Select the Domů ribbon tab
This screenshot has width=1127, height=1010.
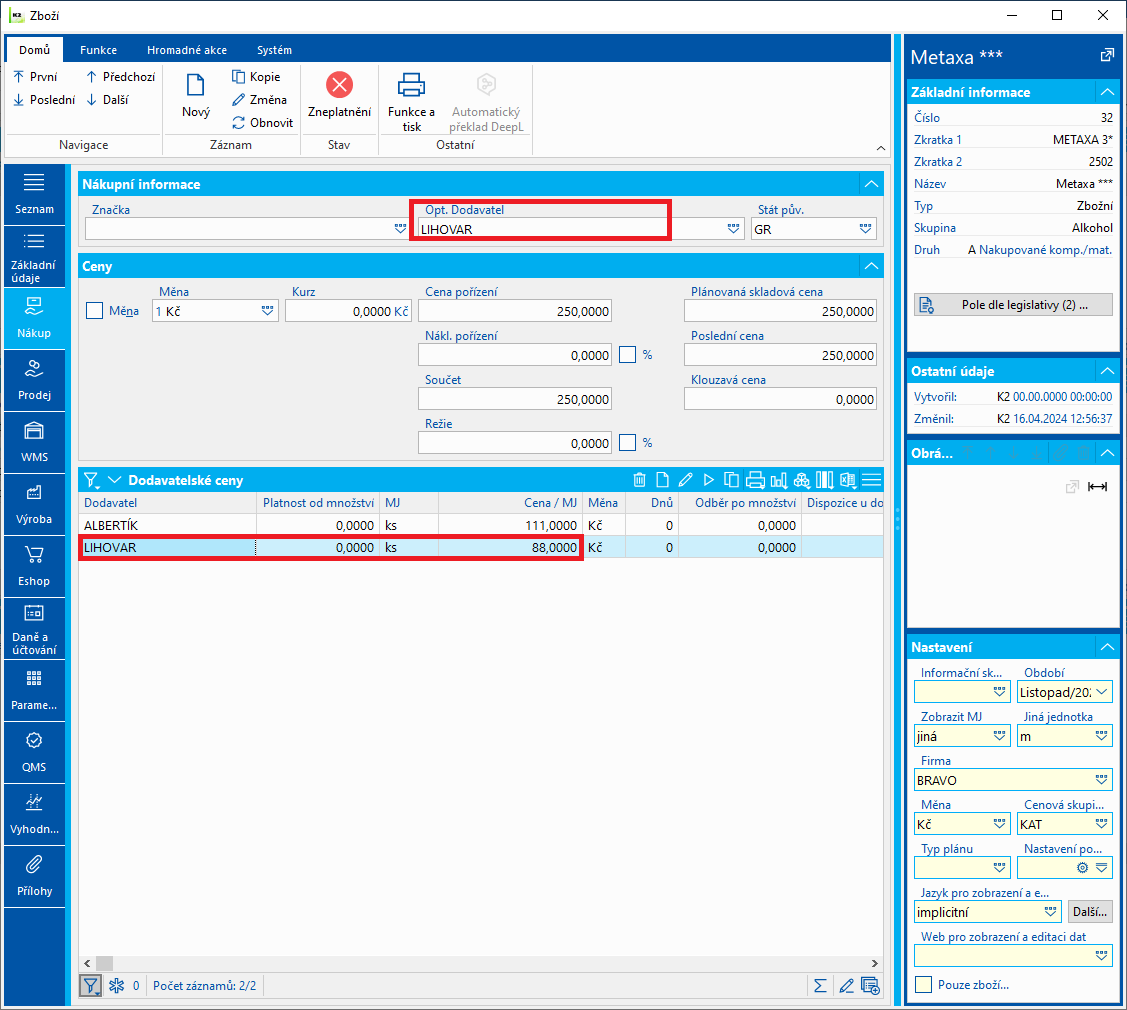tap(34, 50)
